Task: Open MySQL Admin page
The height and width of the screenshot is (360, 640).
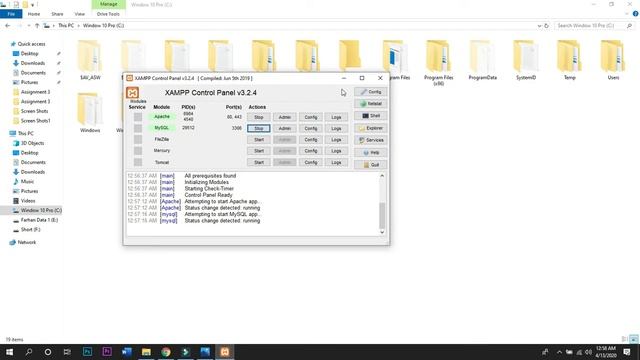Action: 284,128
